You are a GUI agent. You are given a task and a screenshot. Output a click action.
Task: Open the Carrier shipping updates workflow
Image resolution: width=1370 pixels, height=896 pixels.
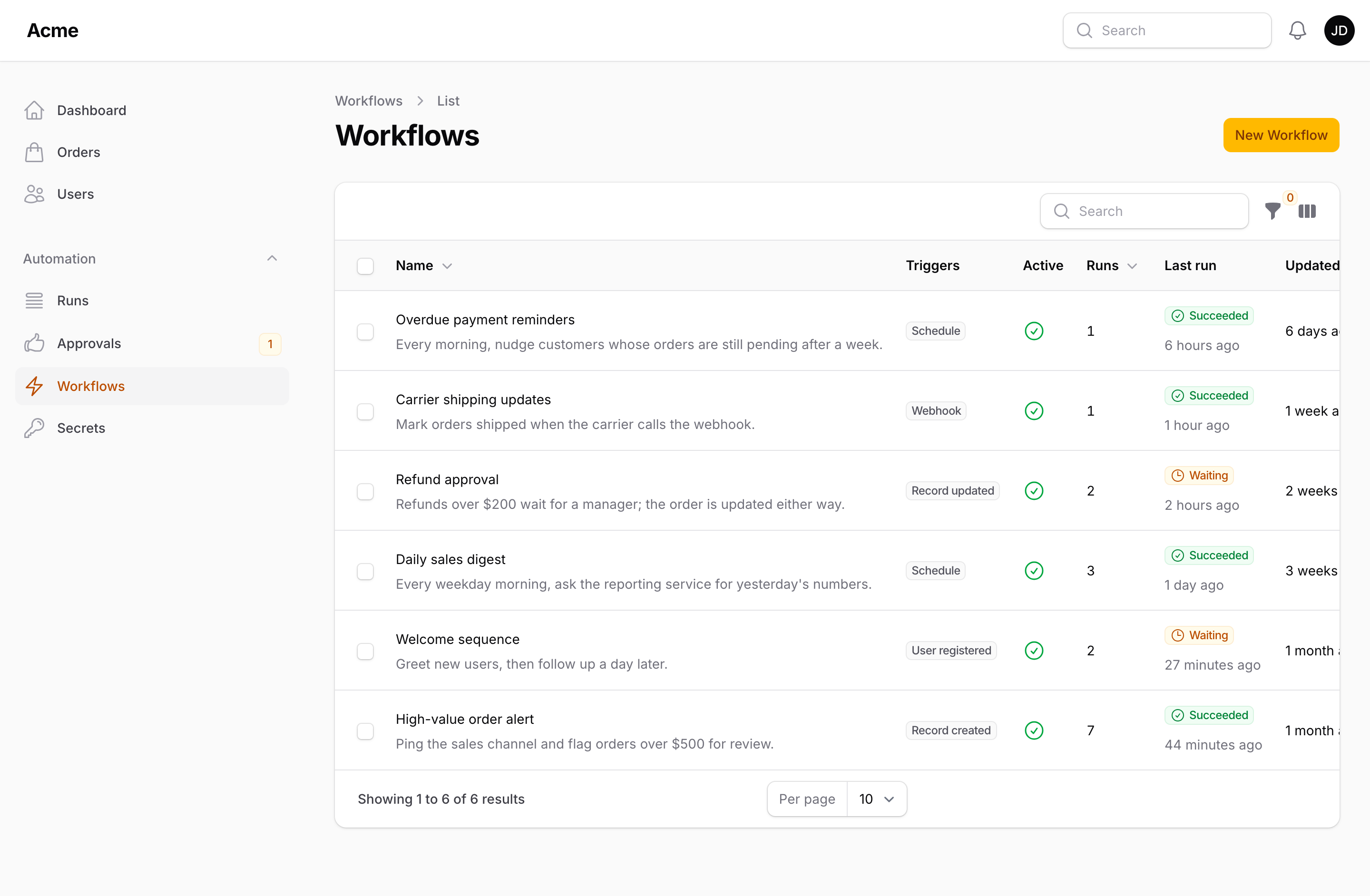pyautogui.click(x=472, y=399)
